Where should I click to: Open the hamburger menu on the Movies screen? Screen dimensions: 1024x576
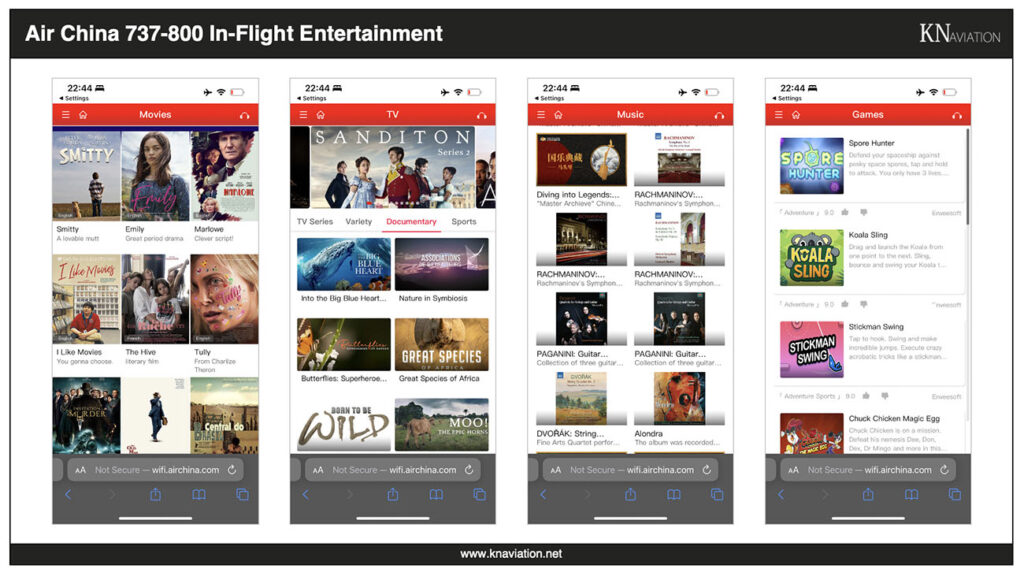coord(65,115)
